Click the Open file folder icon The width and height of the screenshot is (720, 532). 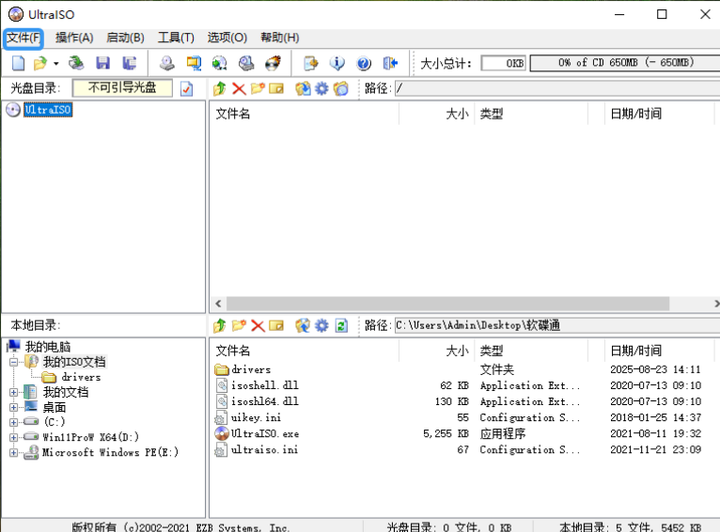(x=40, y=63)
